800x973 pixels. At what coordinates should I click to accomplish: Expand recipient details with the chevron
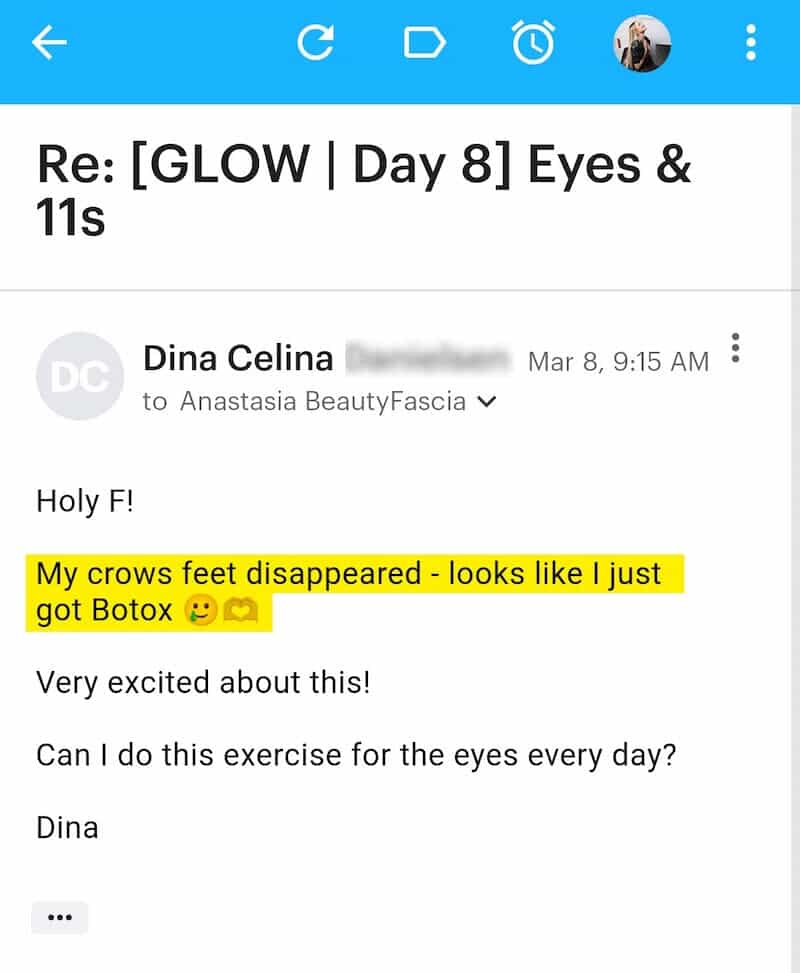tap(487, 402)
